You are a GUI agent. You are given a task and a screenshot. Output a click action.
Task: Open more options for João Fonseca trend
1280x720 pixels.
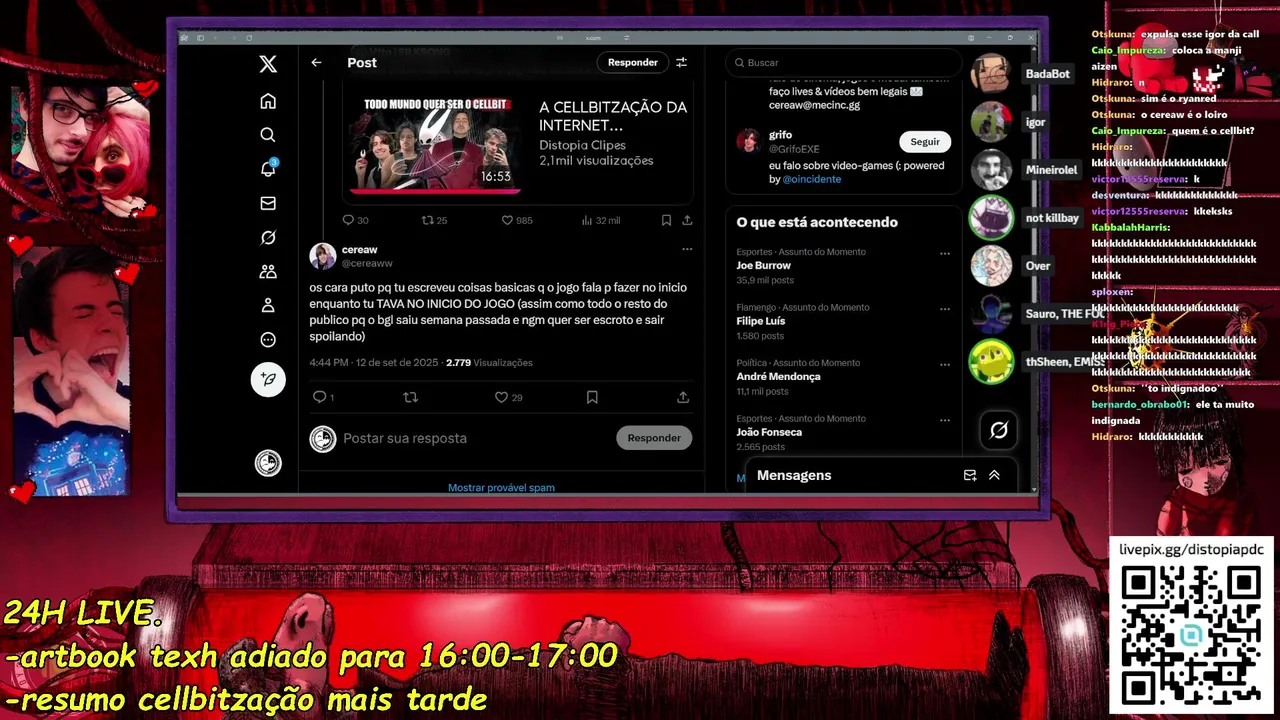click(x=944, y=420)
